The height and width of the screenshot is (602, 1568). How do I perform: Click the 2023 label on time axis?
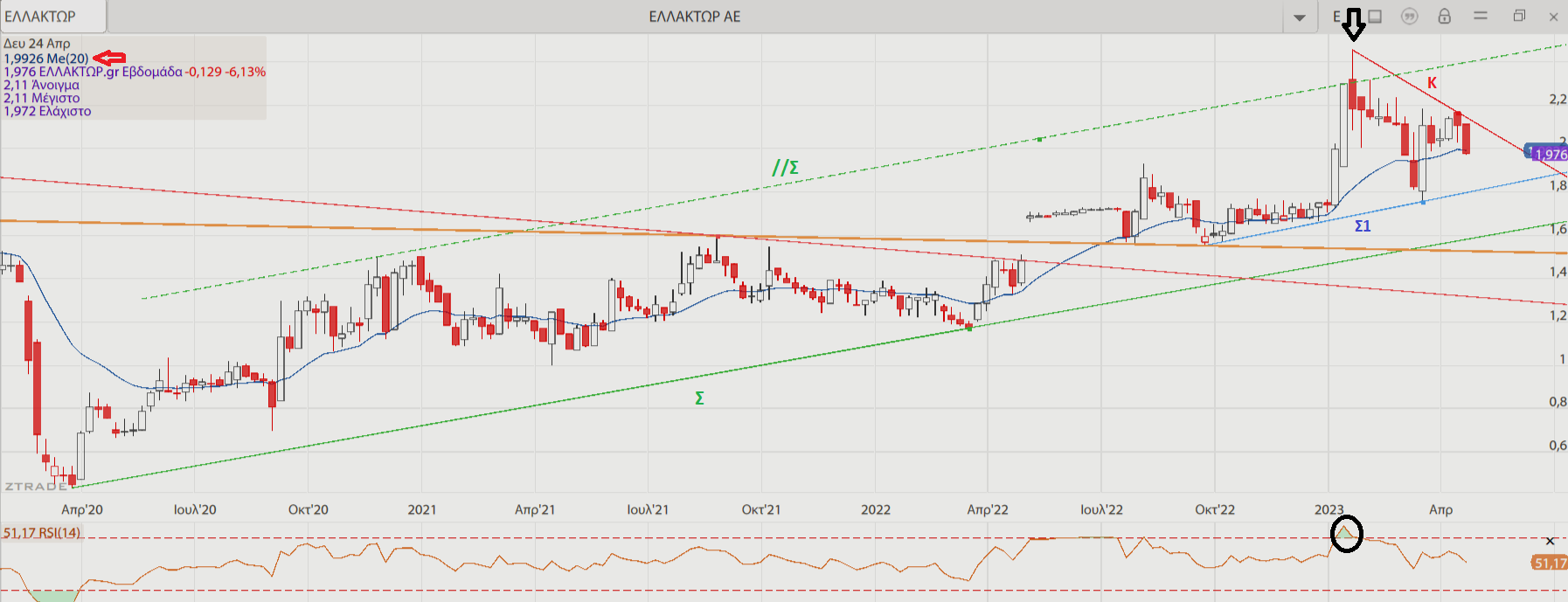[1329, 509]
